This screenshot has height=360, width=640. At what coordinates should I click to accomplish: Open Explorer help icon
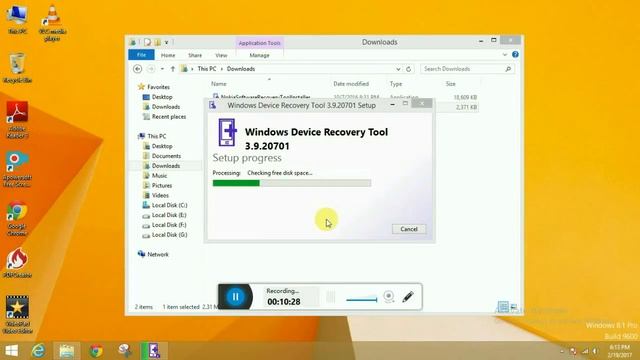[515, 54]
